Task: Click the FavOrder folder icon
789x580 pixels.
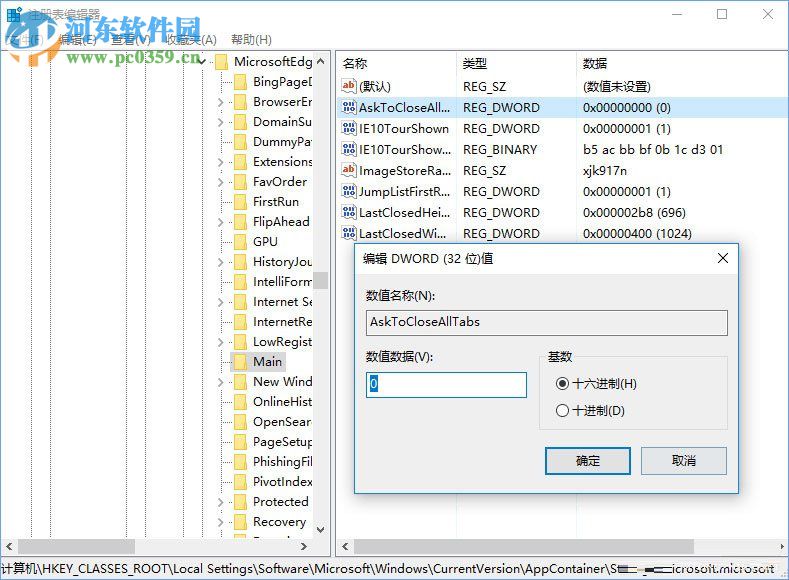Action: click(x=241, y=182)
